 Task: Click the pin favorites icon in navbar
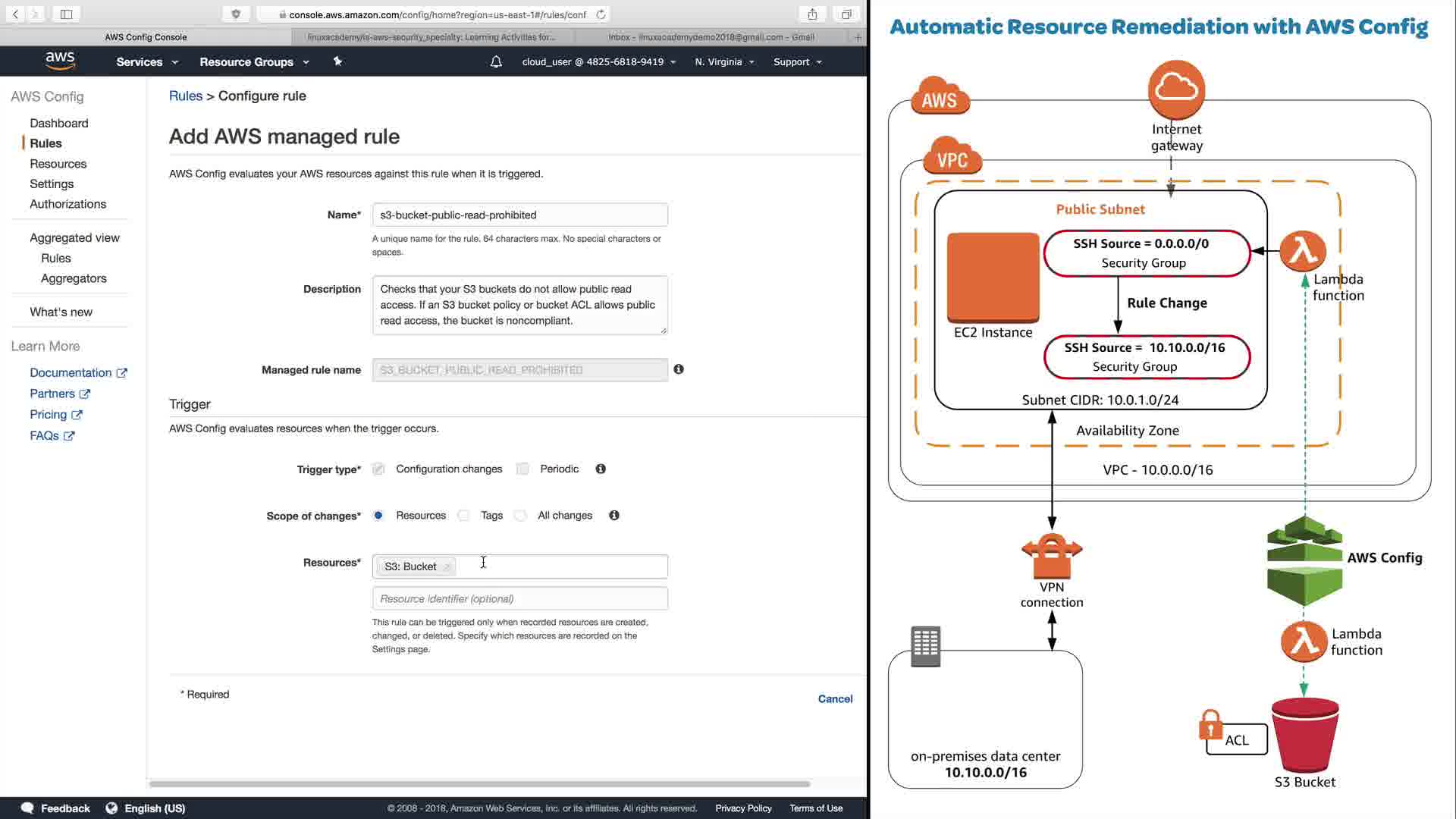337,61
